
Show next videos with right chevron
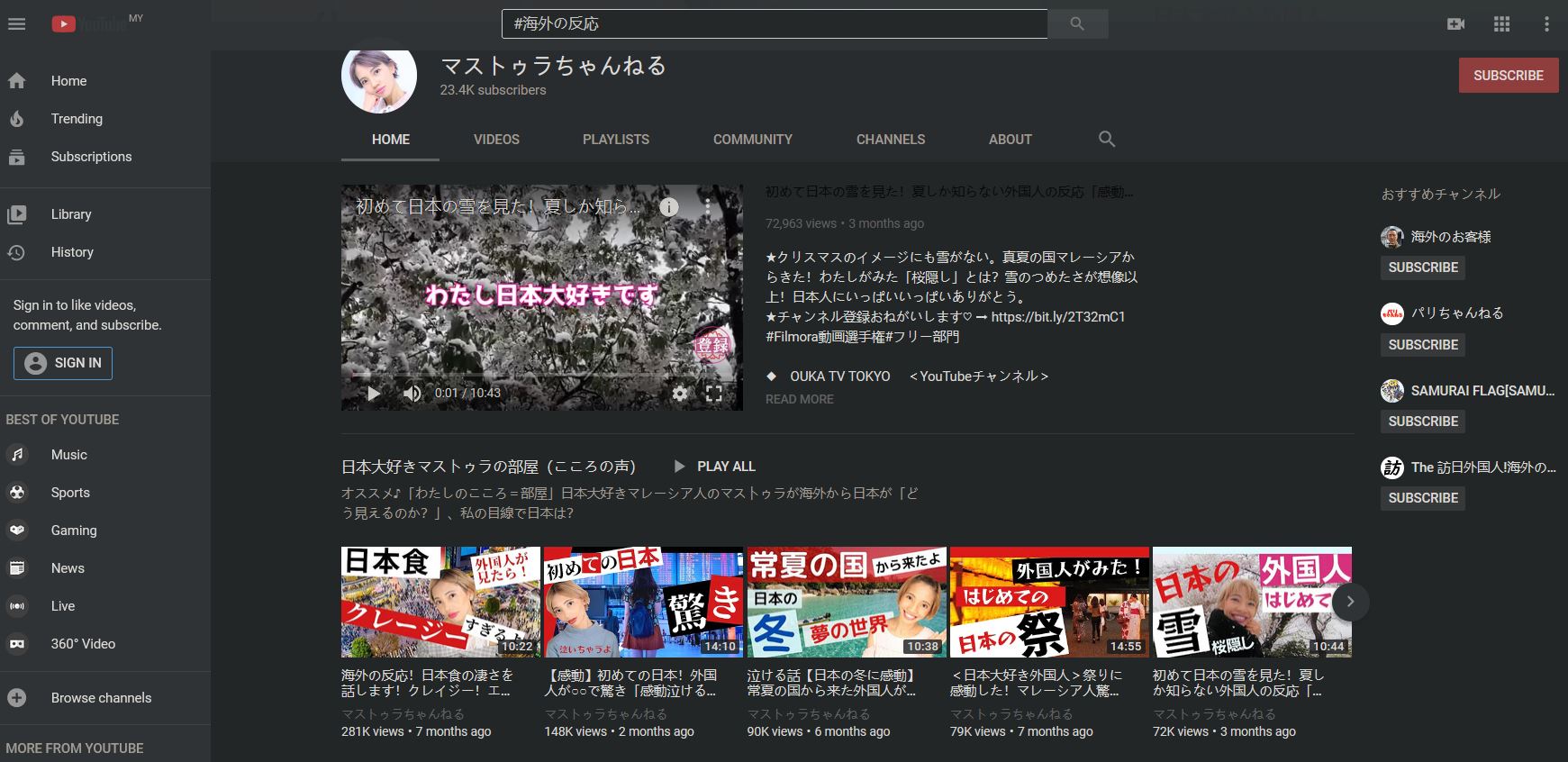(x=1350, y=602)
